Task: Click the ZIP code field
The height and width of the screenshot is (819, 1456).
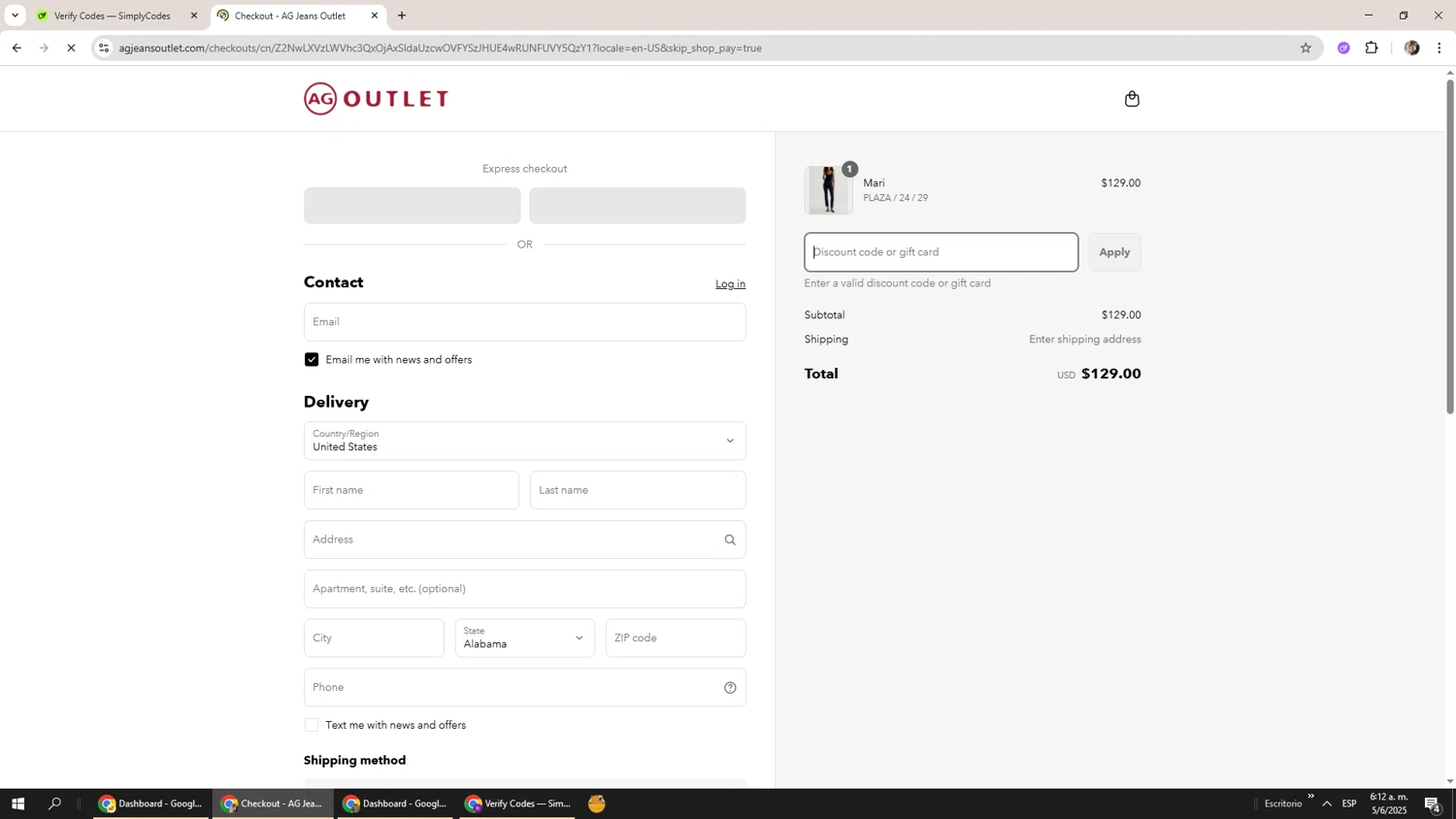Action: coord(676,639)
